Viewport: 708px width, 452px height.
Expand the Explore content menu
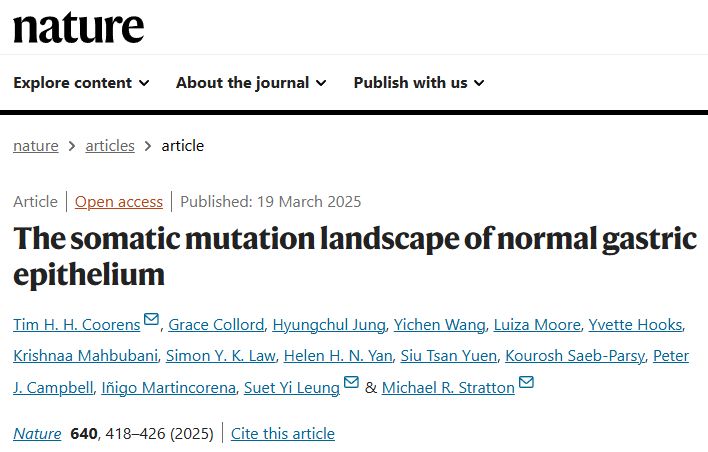(81, 83)
